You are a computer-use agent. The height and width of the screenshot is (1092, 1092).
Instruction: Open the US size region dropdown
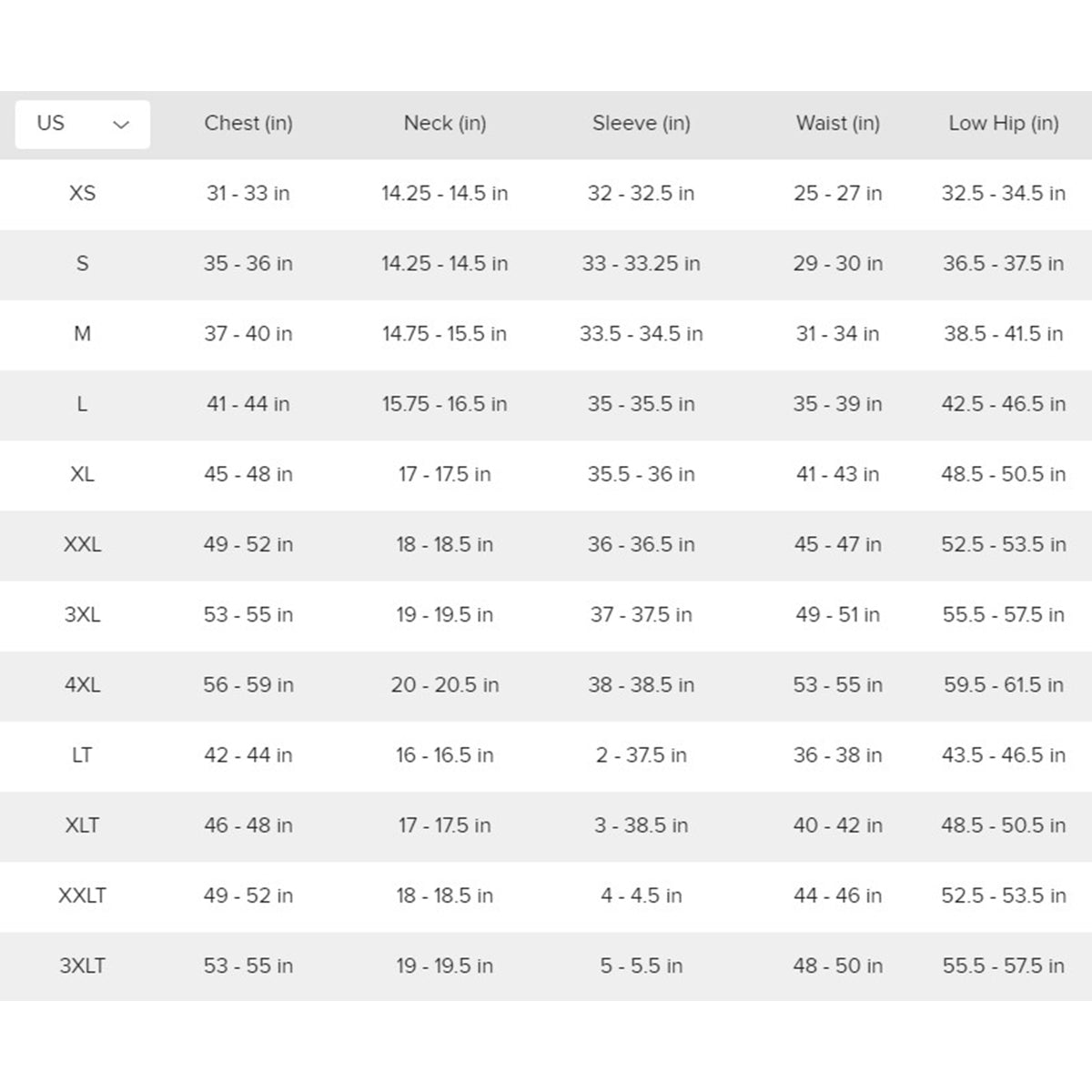82,124
